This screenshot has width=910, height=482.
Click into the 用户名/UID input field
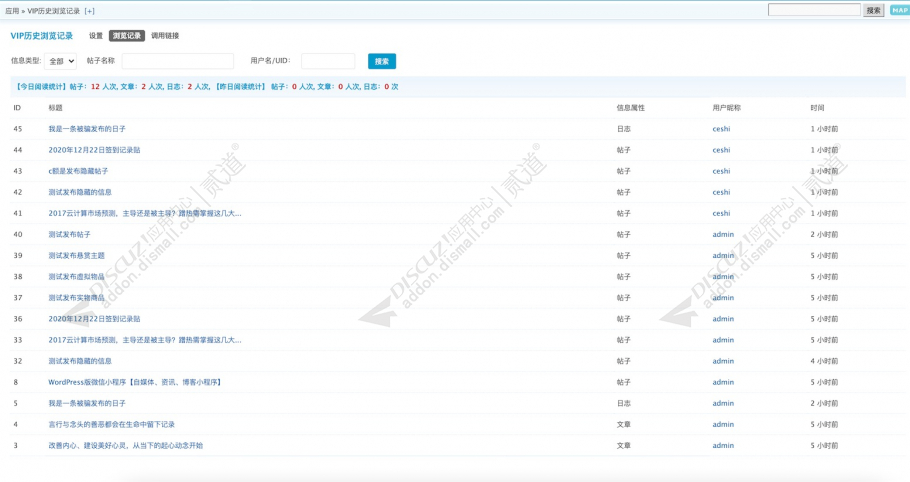(x=328, y=61)
